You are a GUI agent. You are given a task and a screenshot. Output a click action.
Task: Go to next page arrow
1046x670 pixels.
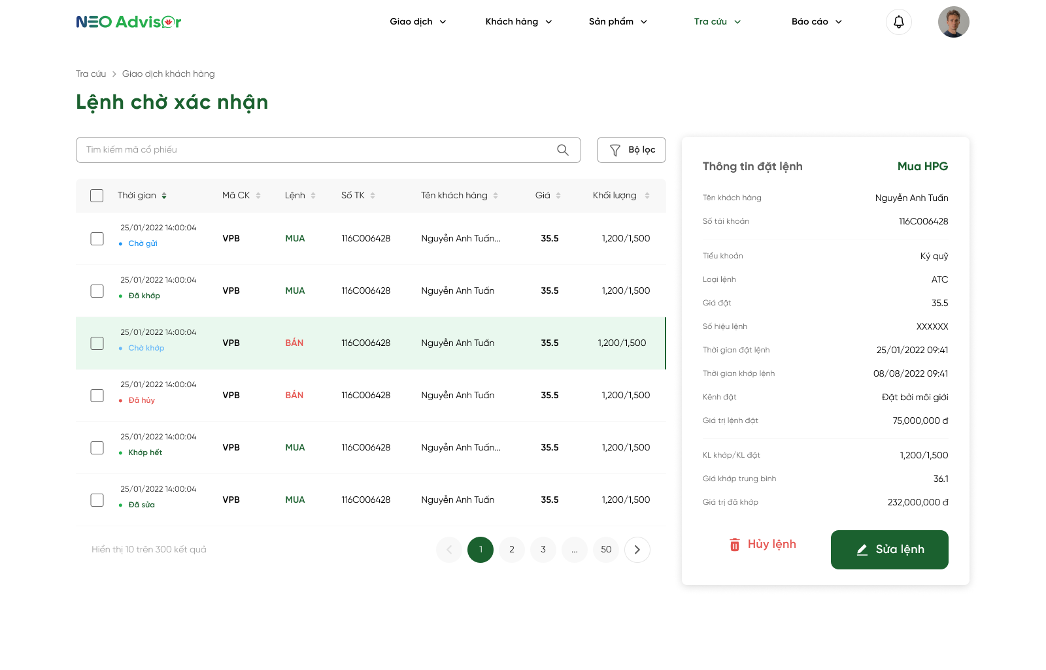[637, 549]
